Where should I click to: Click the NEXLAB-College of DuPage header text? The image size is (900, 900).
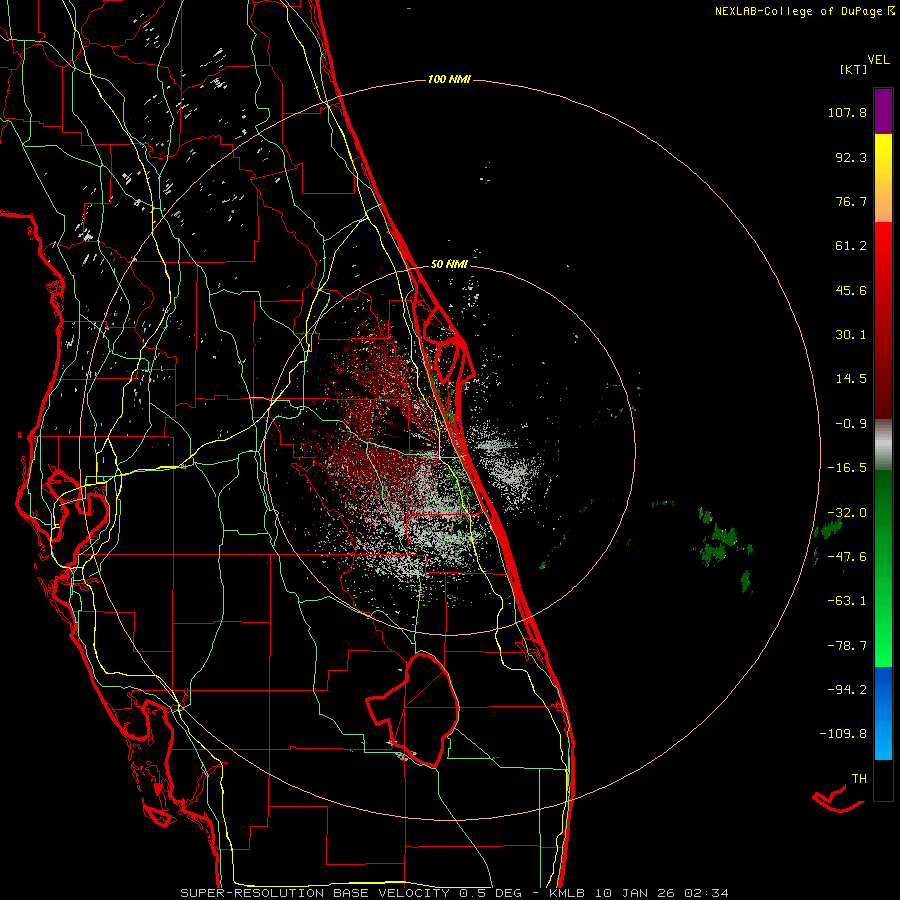tap(805, 11)
